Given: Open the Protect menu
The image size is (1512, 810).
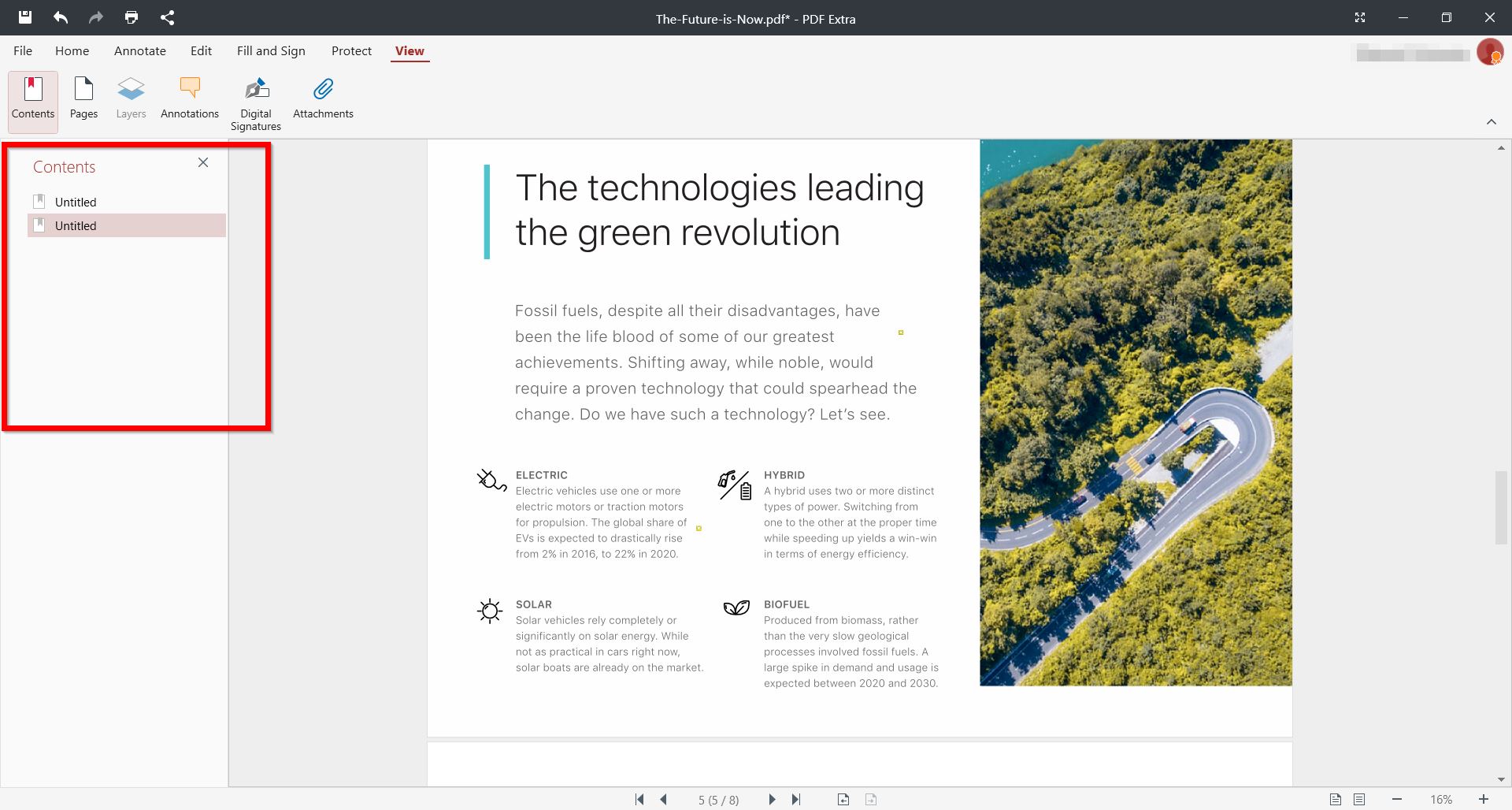Looking at the screenshot, I should 351,50.
